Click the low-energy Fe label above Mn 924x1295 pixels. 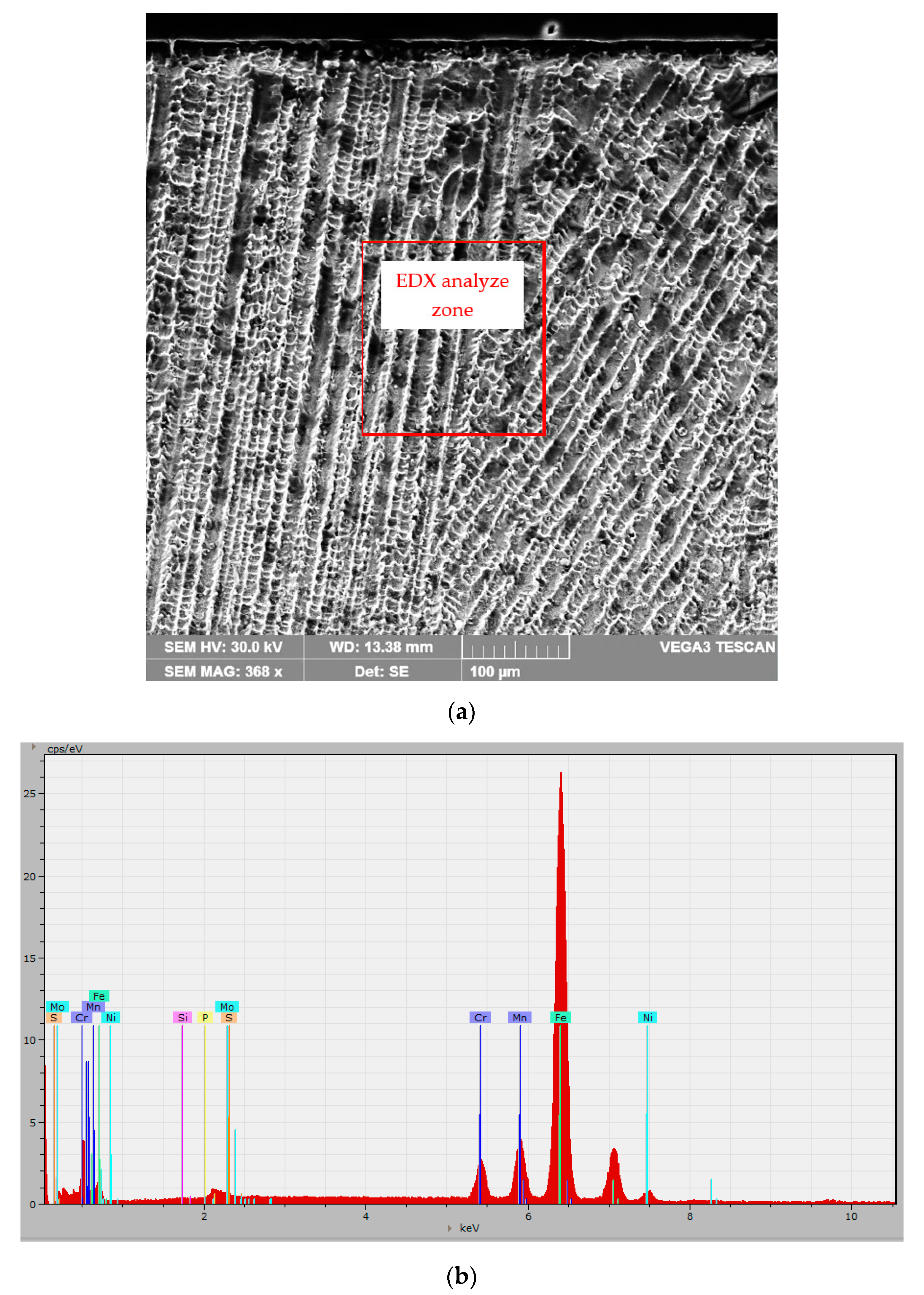click(99, 996)
